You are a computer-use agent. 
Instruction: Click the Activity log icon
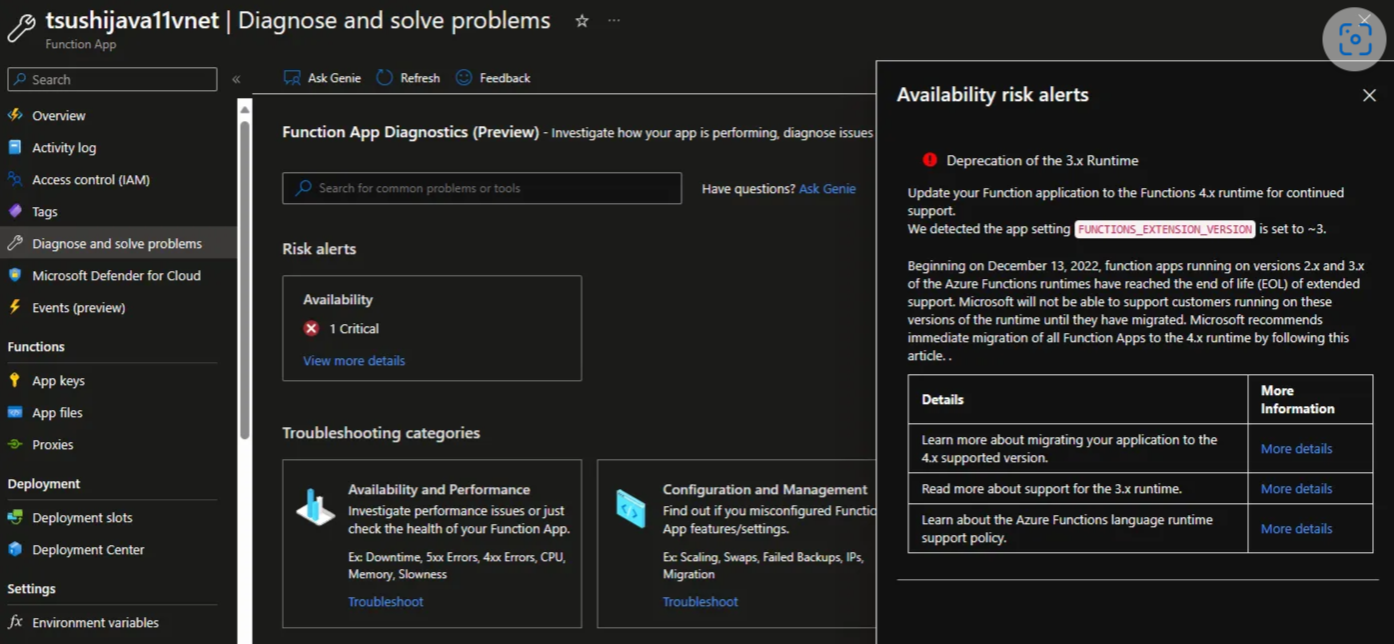(x=15, y=147)
